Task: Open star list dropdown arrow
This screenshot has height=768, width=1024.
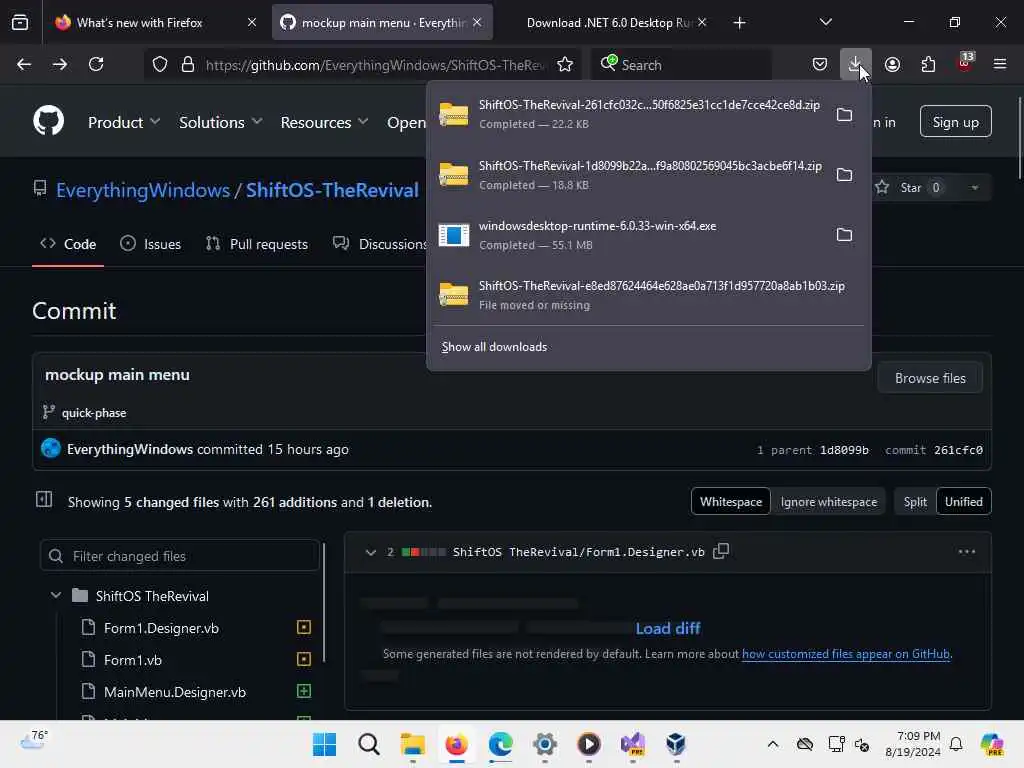Action: 974,188
